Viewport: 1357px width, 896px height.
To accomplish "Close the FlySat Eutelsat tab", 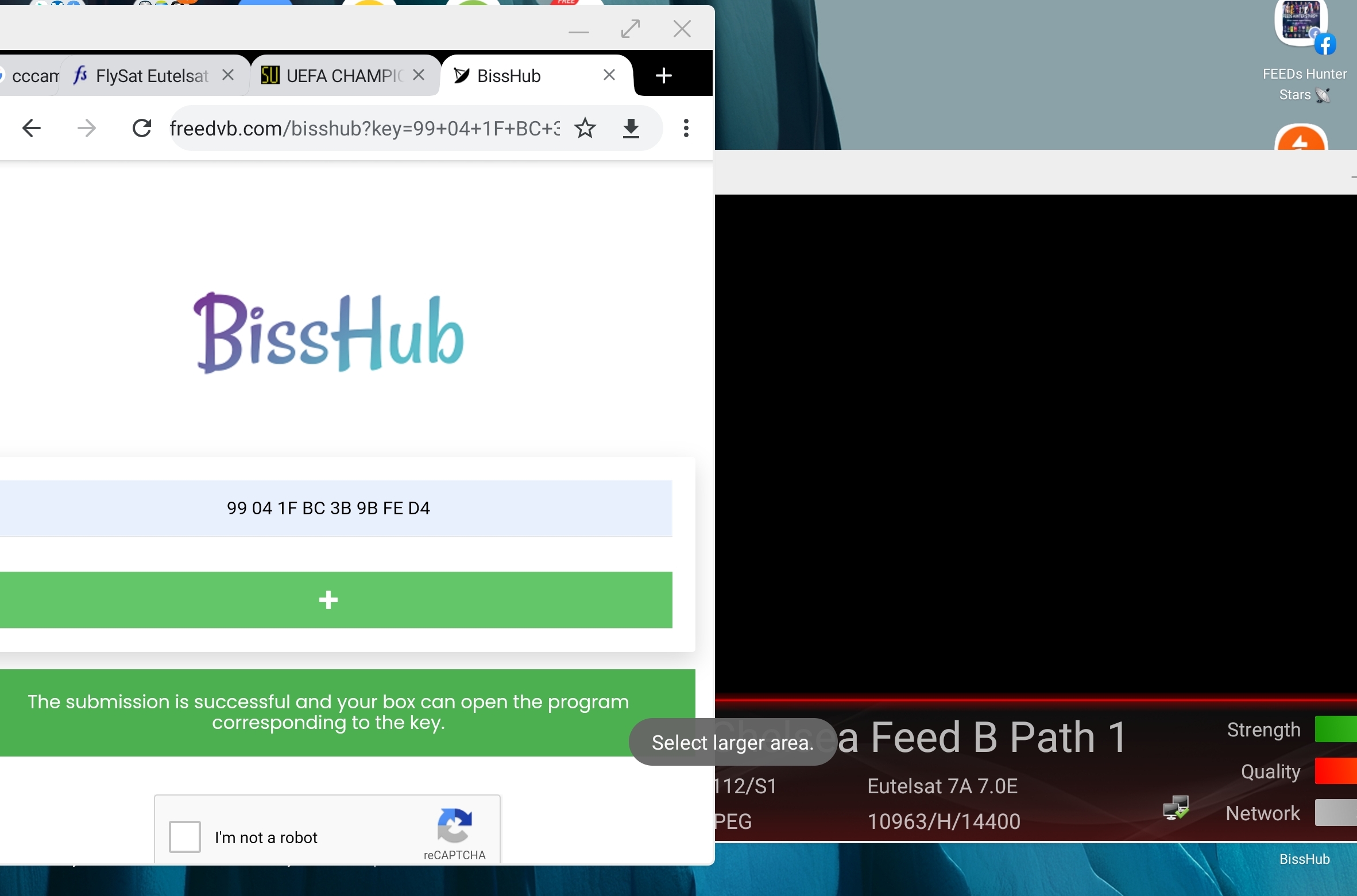I will click(x=228, y=75).
